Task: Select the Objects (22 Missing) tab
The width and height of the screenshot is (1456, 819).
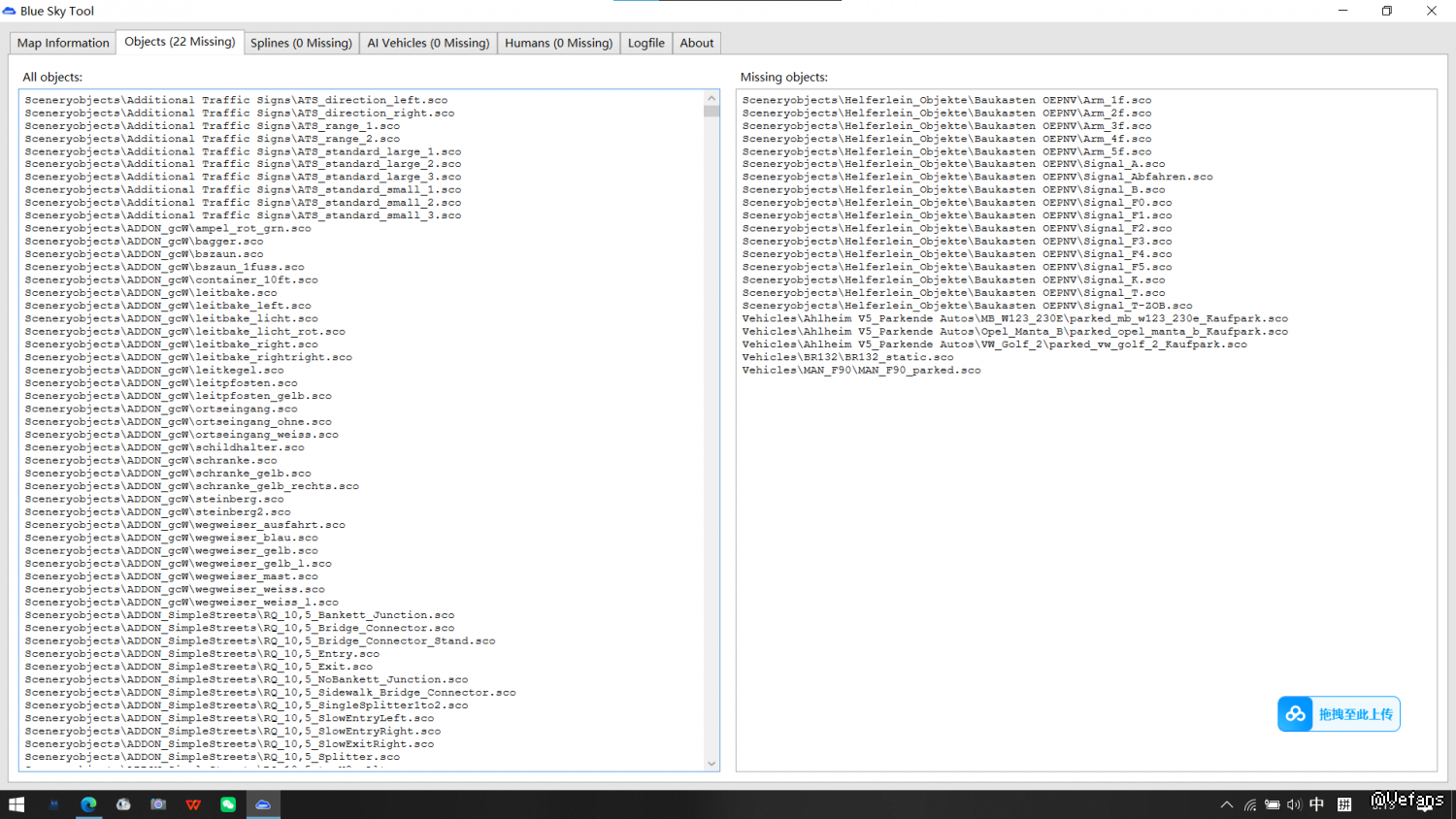Action: click(x=180, y=42)
